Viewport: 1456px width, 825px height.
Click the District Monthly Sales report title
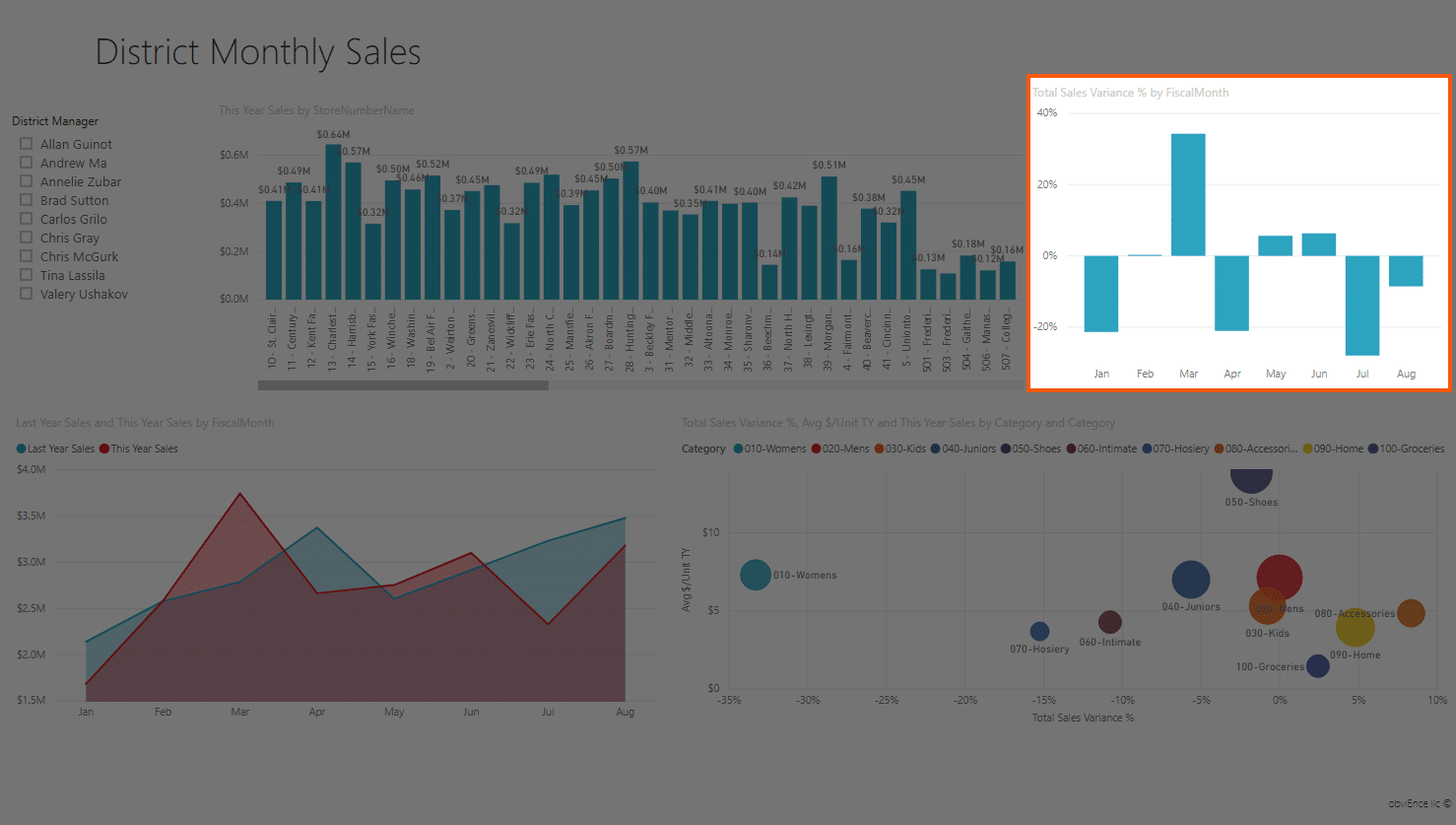[258, 51]
